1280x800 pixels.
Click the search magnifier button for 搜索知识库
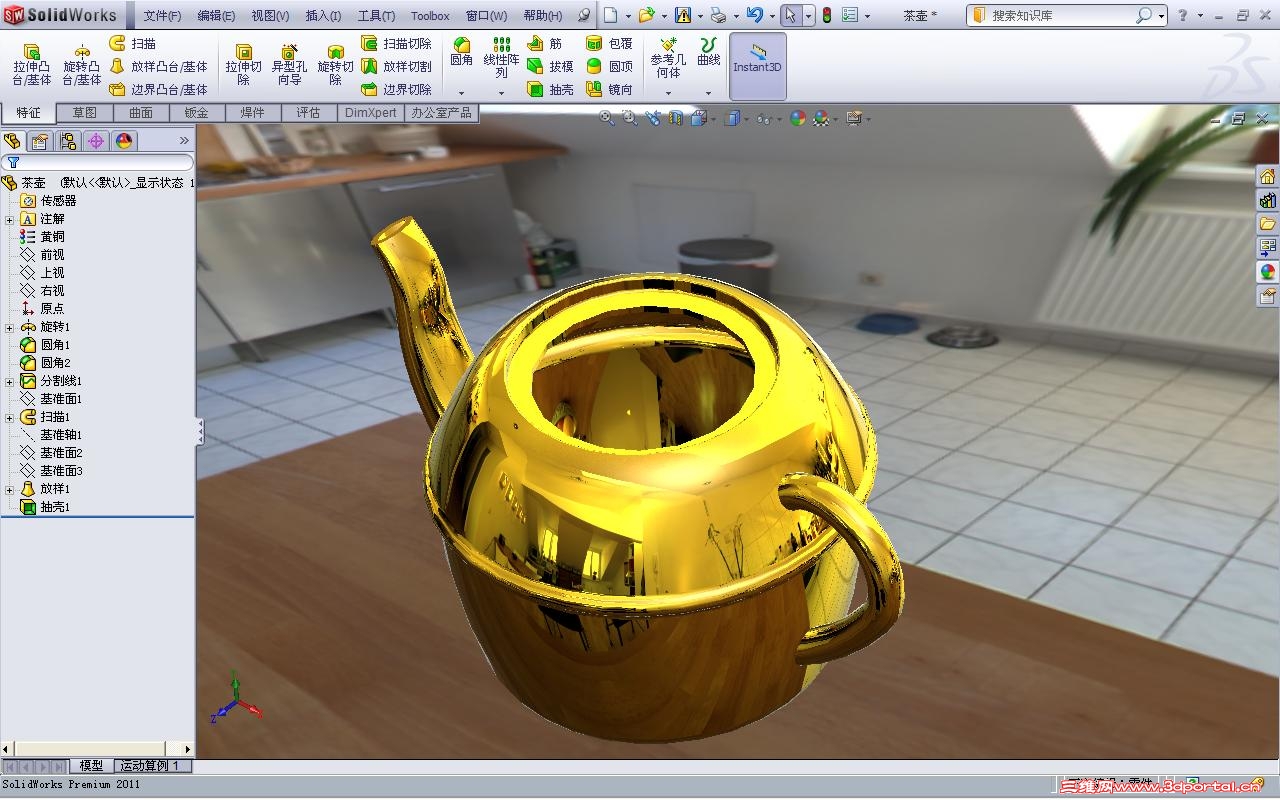[x=1144, y=16]
